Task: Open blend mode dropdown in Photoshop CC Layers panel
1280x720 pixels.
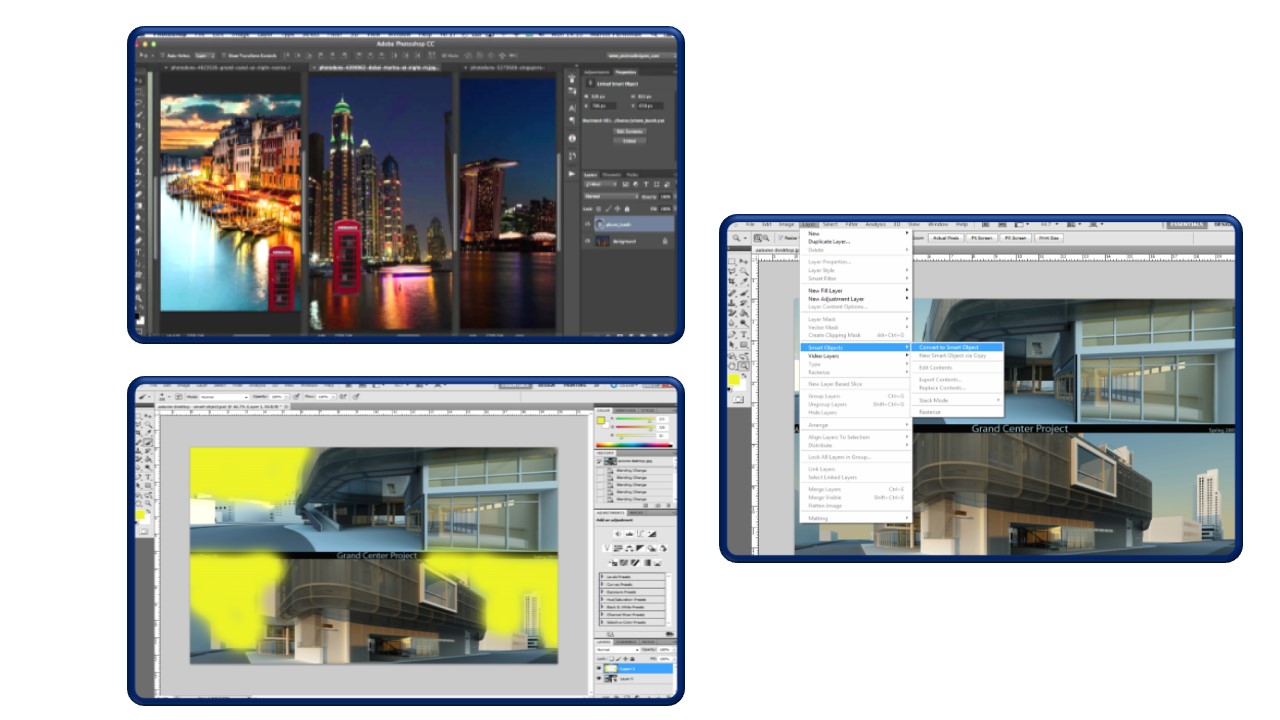Action: 611,196
